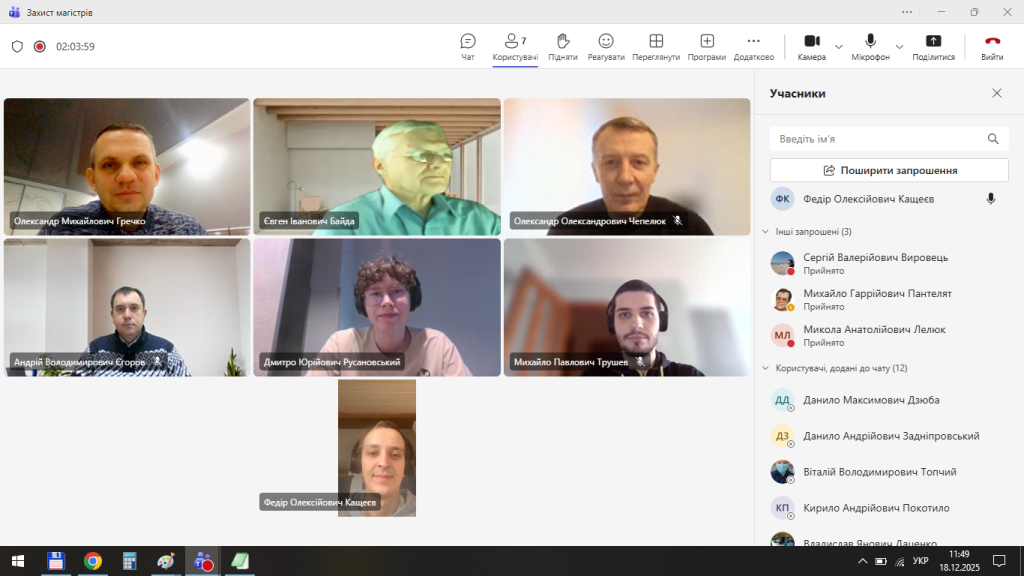This screenshot has height=576, width=1024.
Task: Click Поширити запрошення button
Action: 889,170
